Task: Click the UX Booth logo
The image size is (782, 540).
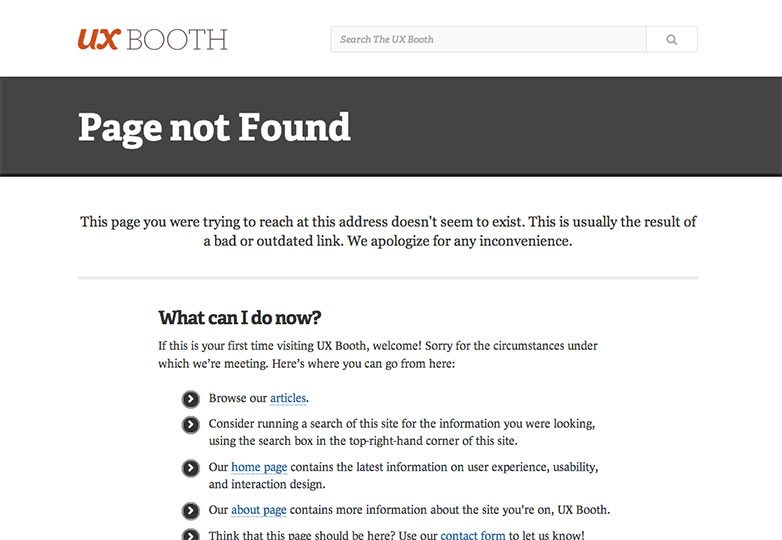Action: coord(152,39)
